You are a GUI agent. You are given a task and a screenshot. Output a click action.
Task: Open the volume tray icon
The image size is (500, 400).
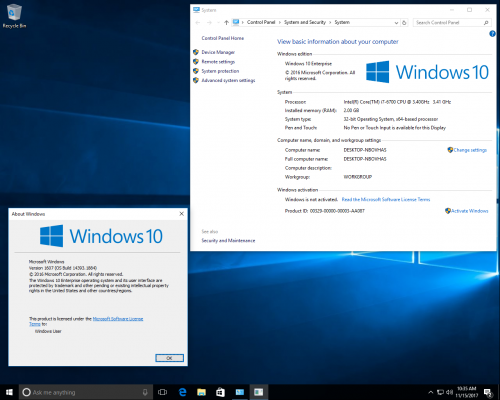point(449,392)
